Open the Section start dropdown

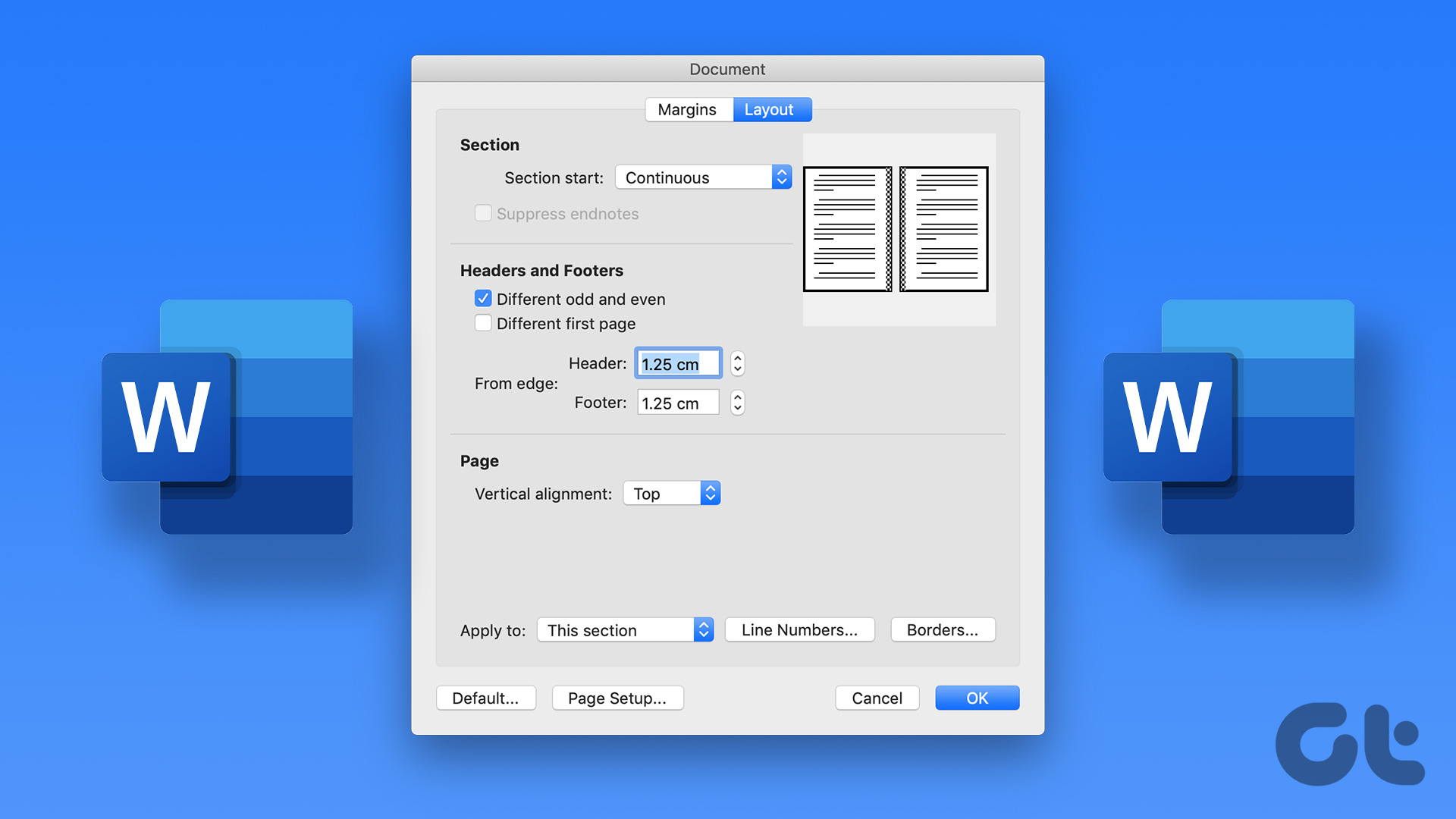703,177
